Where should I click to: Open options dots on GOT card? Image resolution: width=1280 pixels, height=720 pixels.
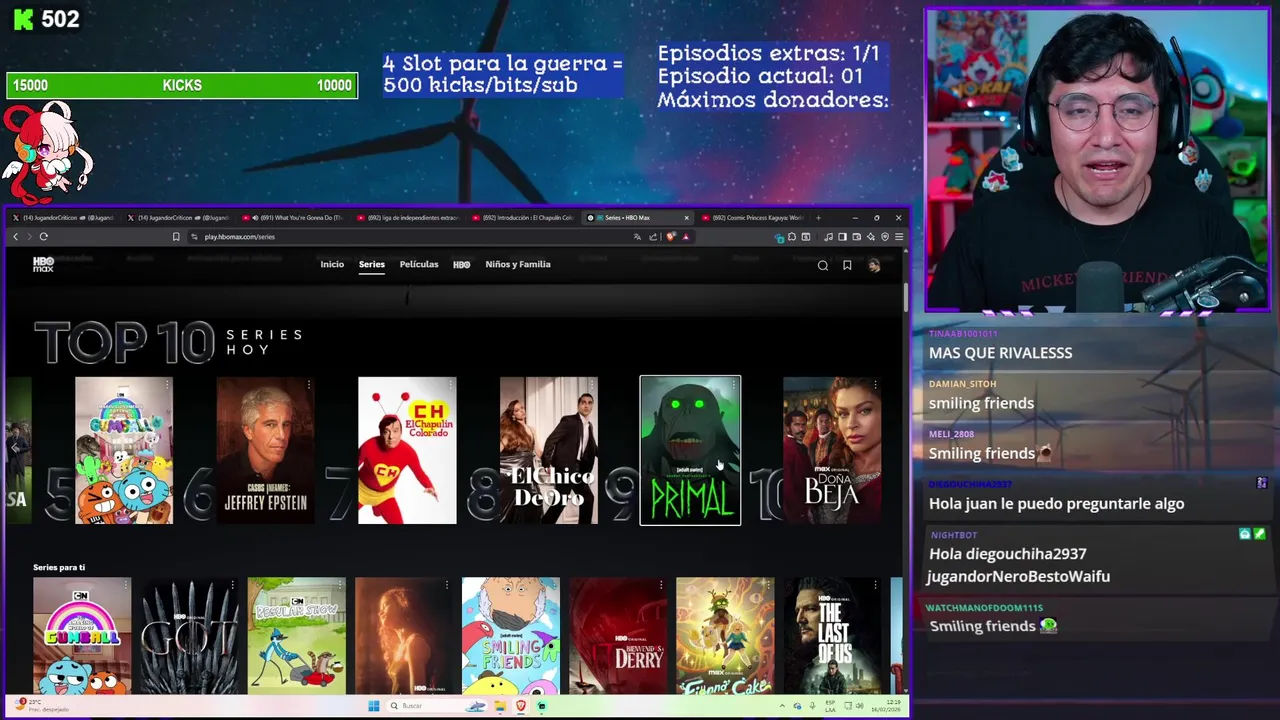[x=233, y=585]
